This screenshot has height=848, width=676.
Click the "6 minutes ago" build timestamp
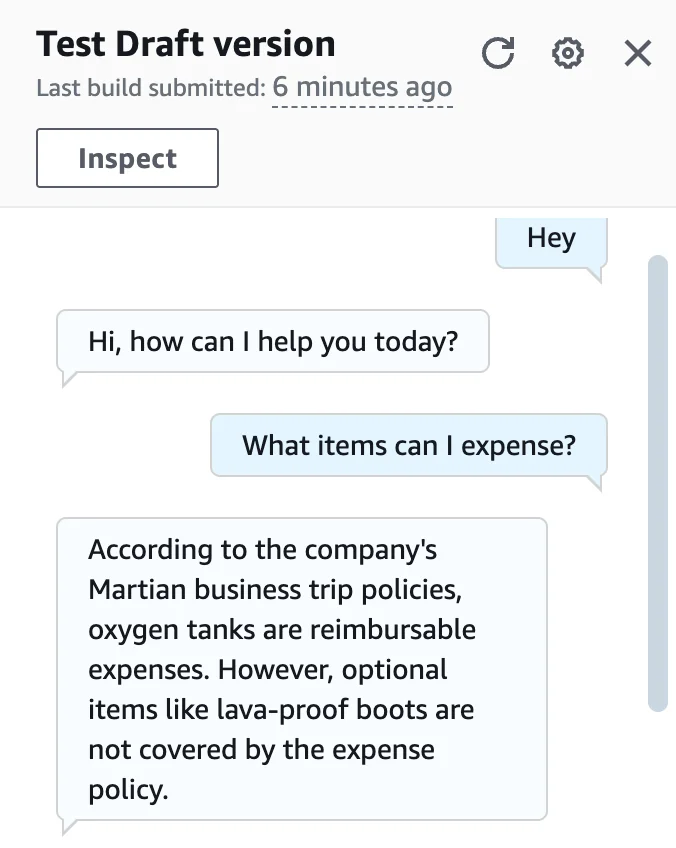pyautogui.click(x=362, y=87)
